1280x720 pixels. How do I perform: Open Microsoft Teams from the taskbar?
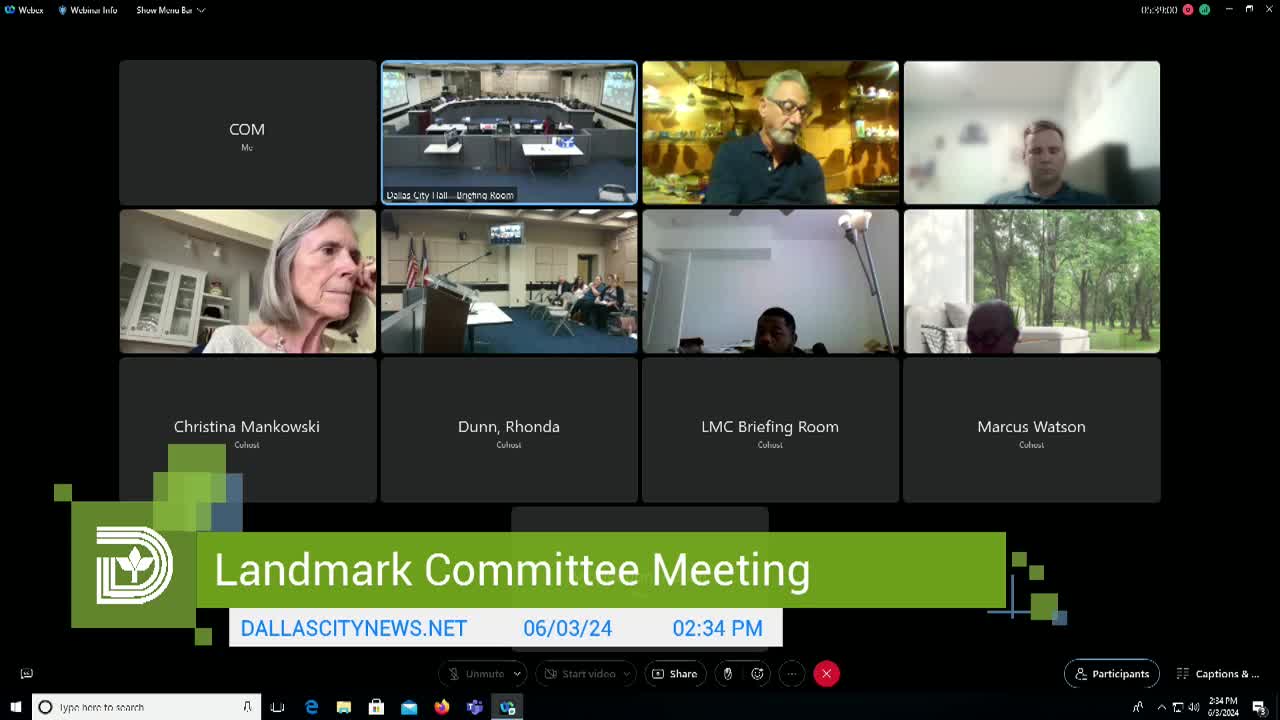click(x=474, y=707)
